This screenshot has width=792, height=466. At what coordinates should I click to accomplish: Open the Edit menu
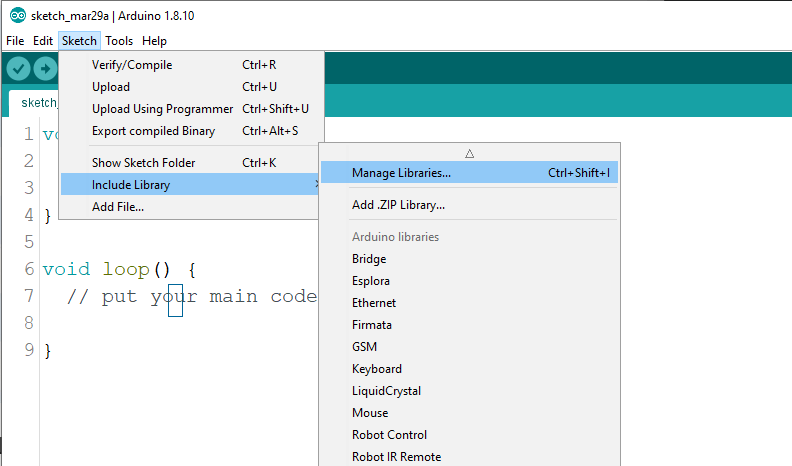[43, 41]
